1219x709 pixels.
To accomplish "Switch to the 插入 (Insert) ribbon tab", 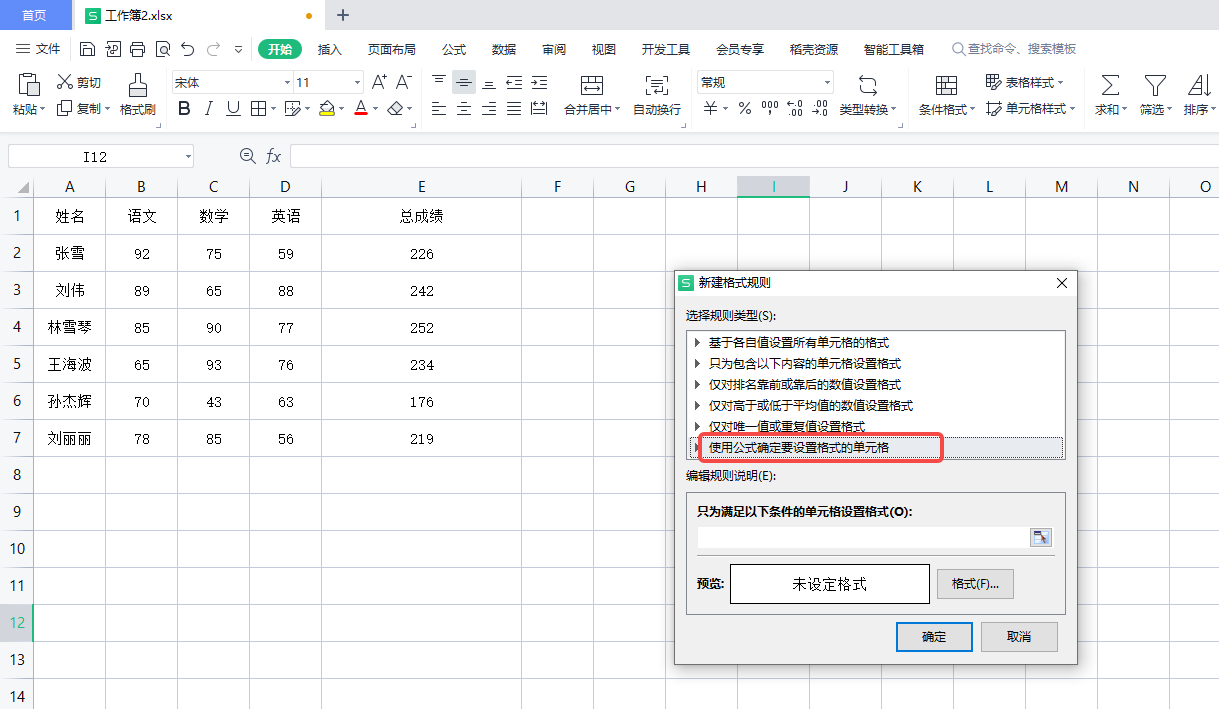I will [x=330, y=49].
